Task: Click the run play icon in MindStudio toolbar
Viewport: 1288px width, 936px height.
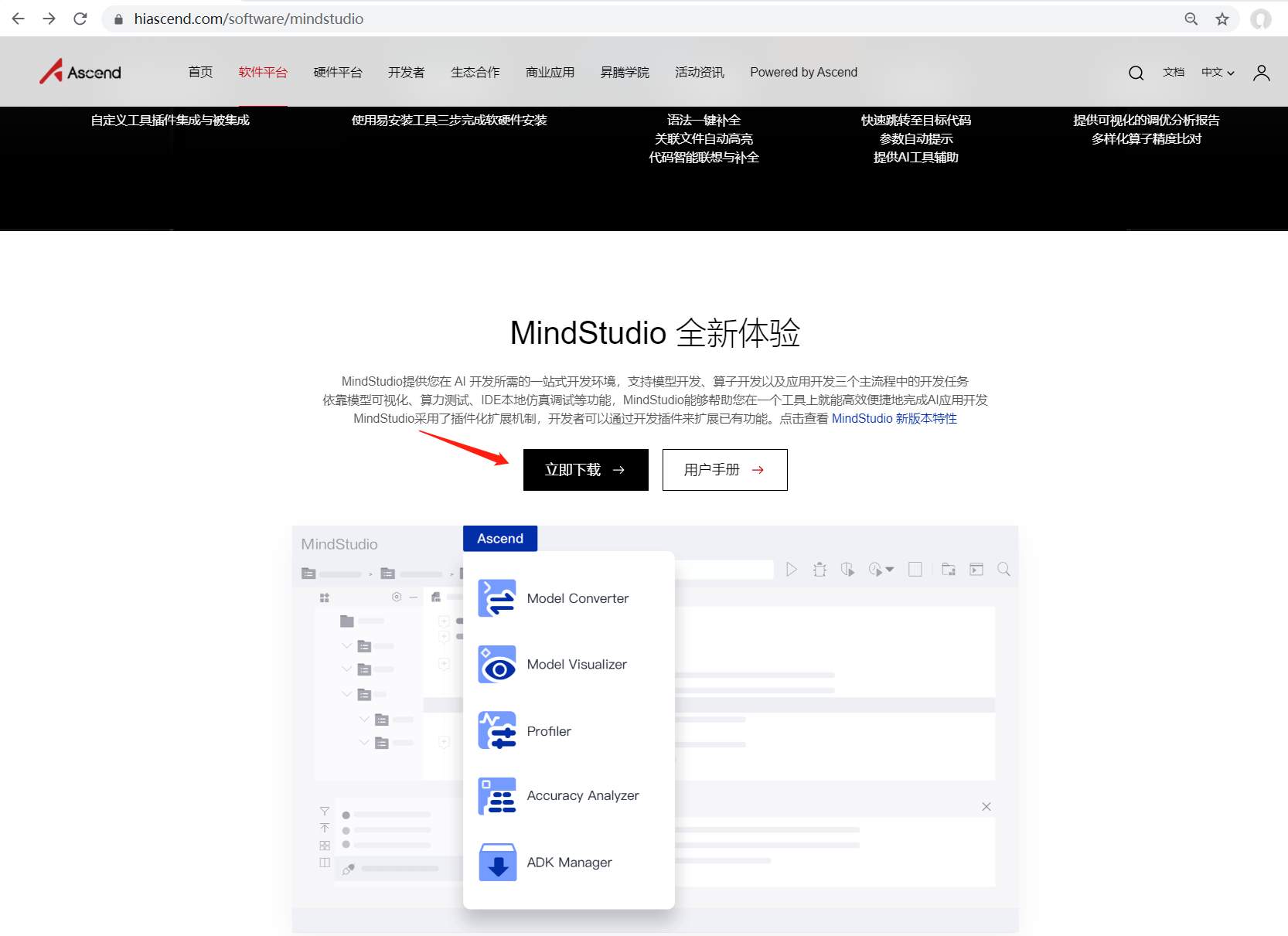Action: pos(791,570)
